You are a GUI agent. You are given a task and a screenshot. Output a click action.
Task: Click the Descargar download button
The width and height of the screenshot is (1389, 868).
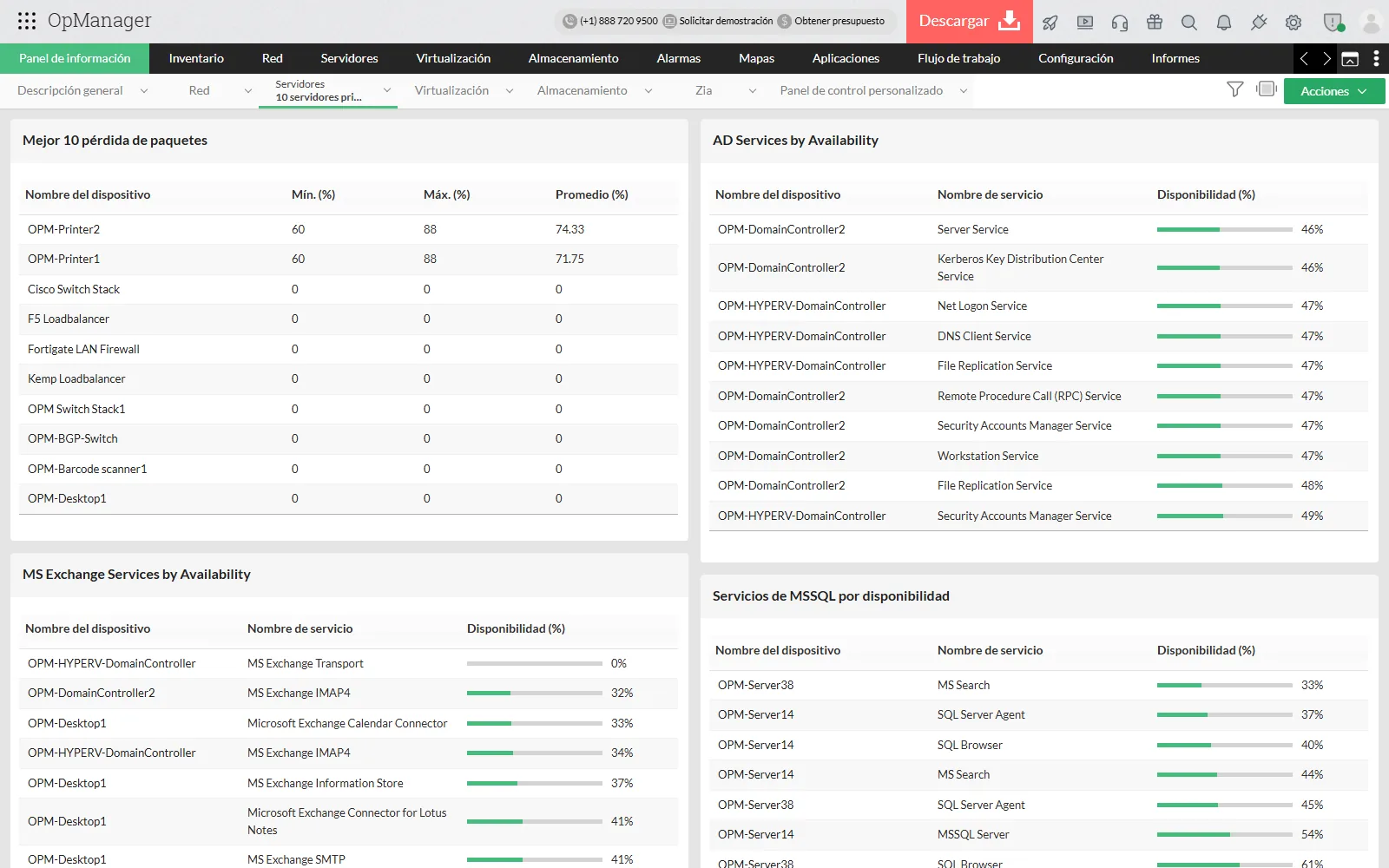(x=970, y=22)
